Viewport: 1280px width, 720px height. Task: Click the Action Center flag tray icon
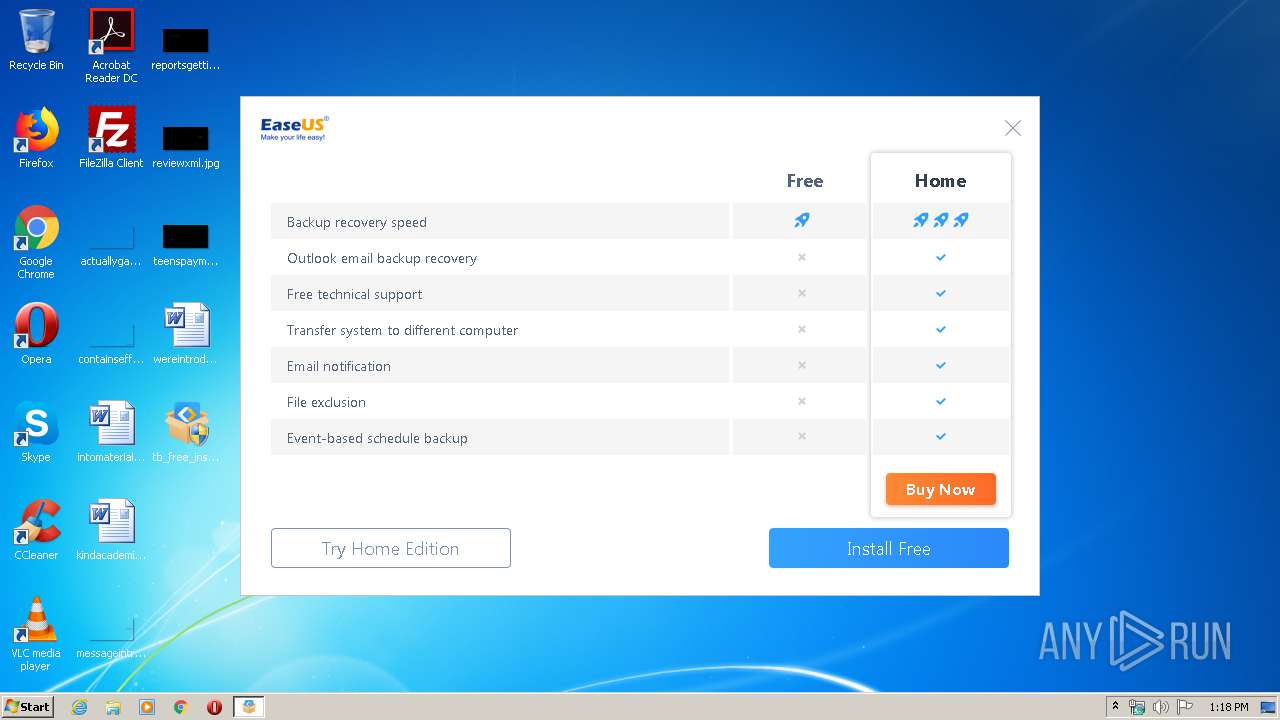[1185, 707]
